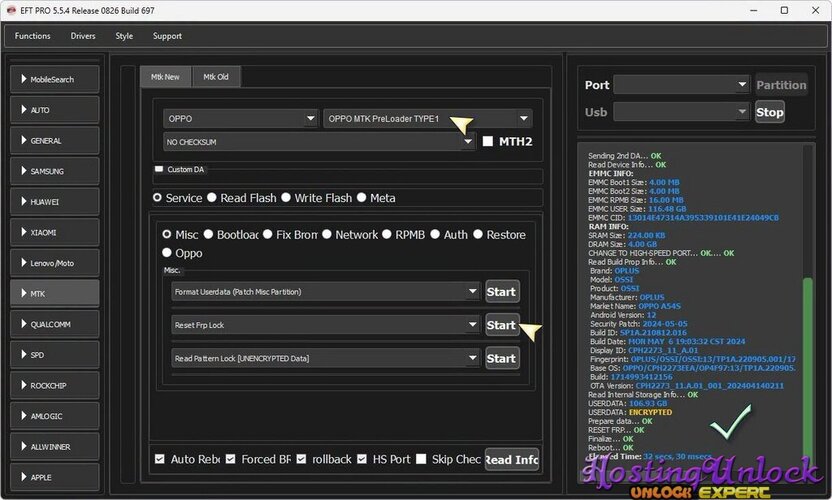The height and width of the screenshot is (500, 832).
Task: Toggle the HS Port checkbox
Action: pyautogui.click(x=362, y=459)
